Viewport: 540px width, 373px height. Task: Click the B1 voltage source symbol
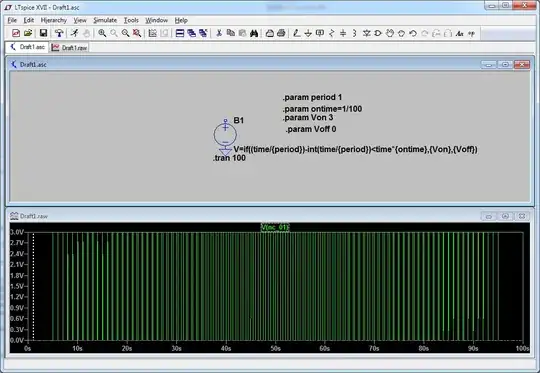click(225, 135)
